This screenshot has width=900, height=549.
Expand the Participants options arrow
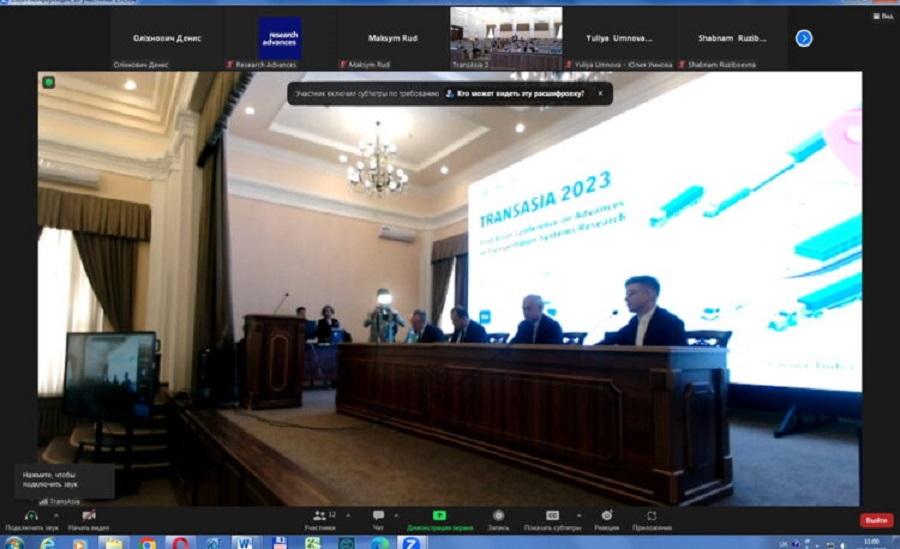point(348,515)
